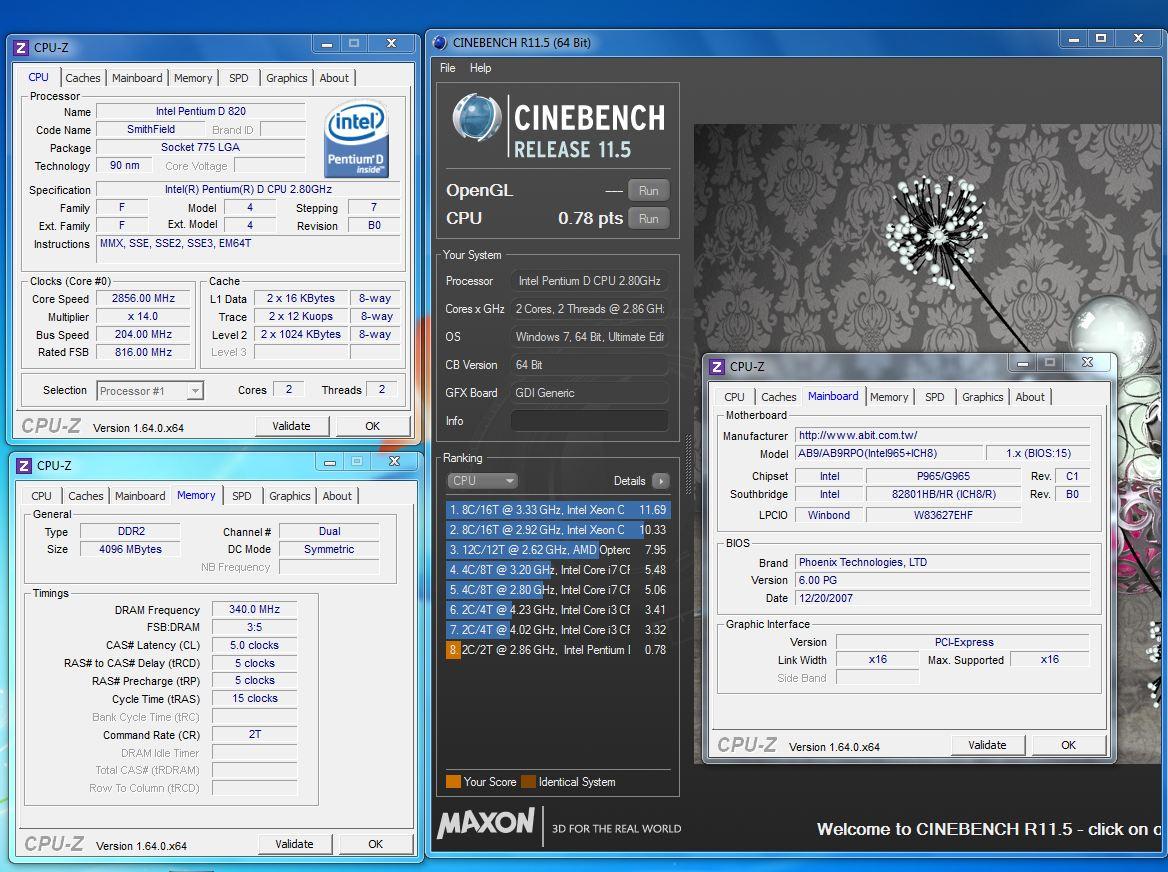Screen dimensions: 1168x872
Task: Select ranking row 1 Intel Xeon 3.33 GHz
Action: (558, 510)
